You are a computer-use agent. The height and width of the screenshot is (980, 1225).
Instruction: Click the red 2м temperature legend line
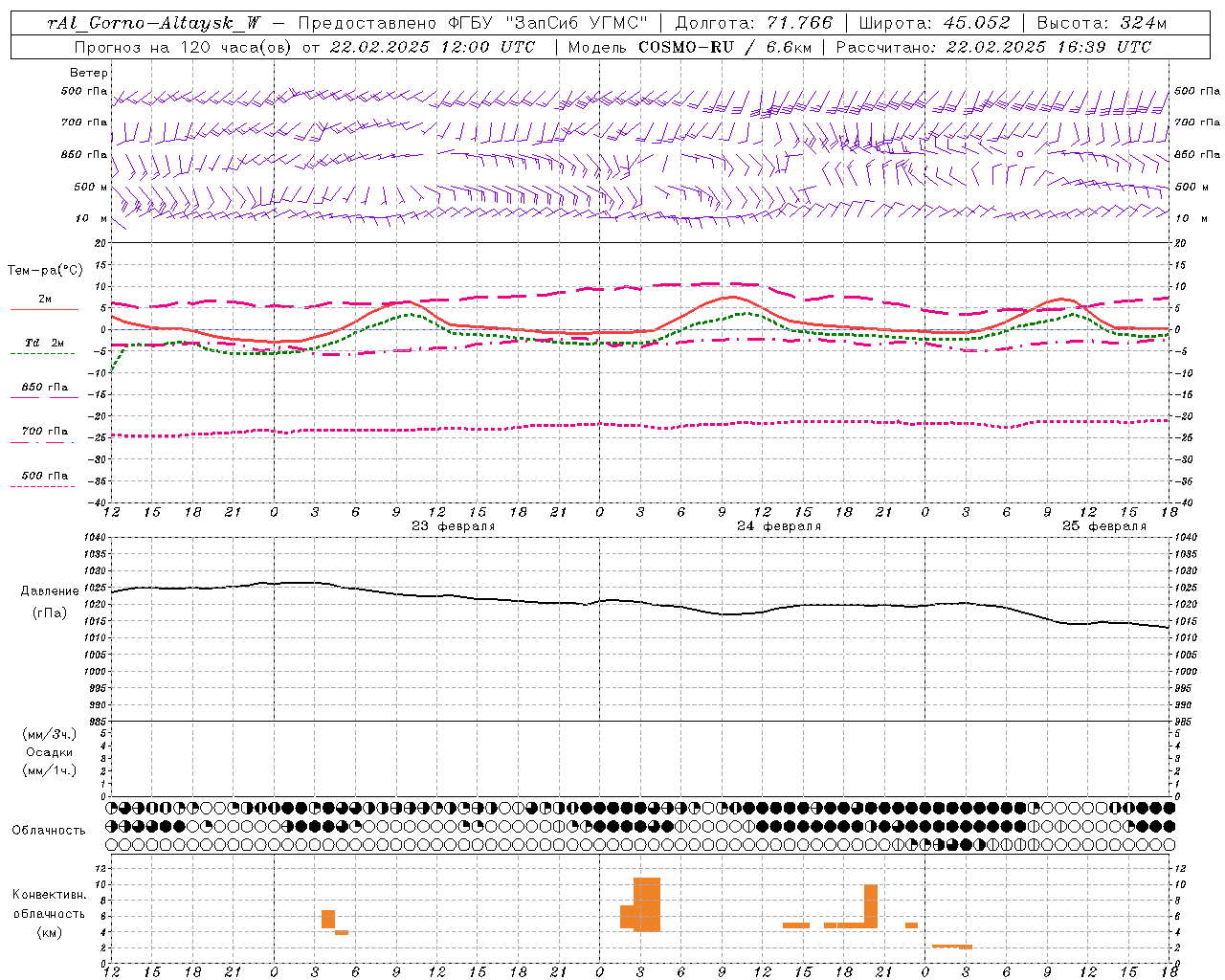coord(44,309)
